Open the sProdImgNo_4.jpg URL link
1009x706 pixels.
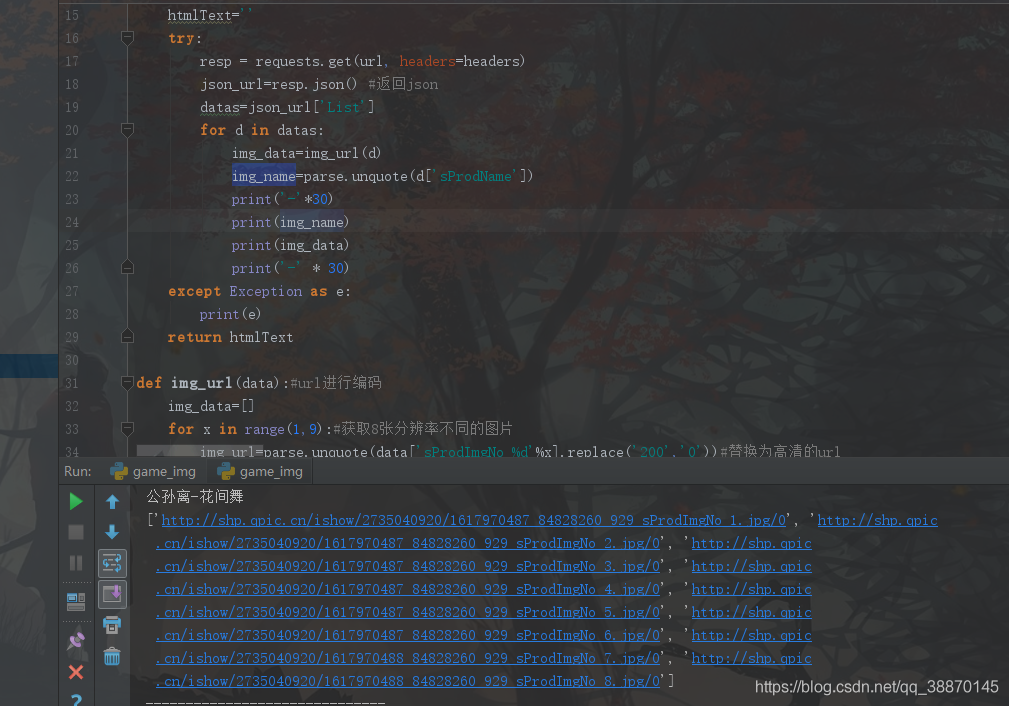408,590
